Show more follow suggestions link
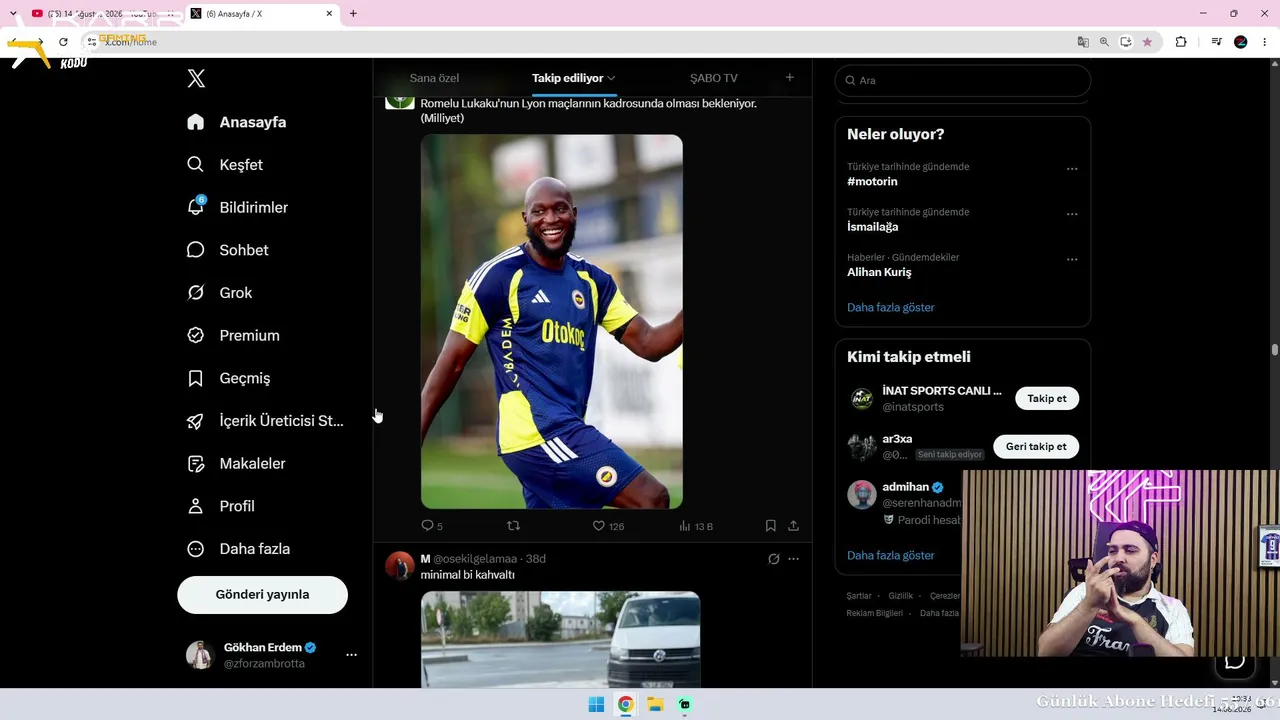Viewport: 1280px width, 720px height. pyautogui.click(x=890, y=556)
